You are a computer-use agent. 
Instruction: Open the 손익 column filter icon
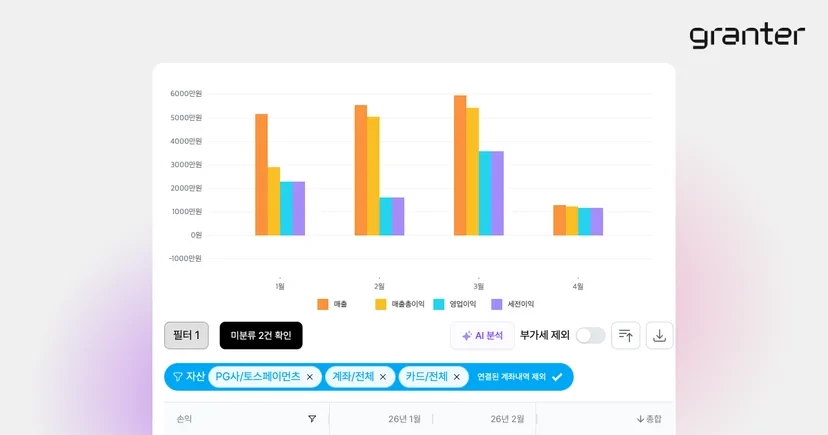click(312, 419)
